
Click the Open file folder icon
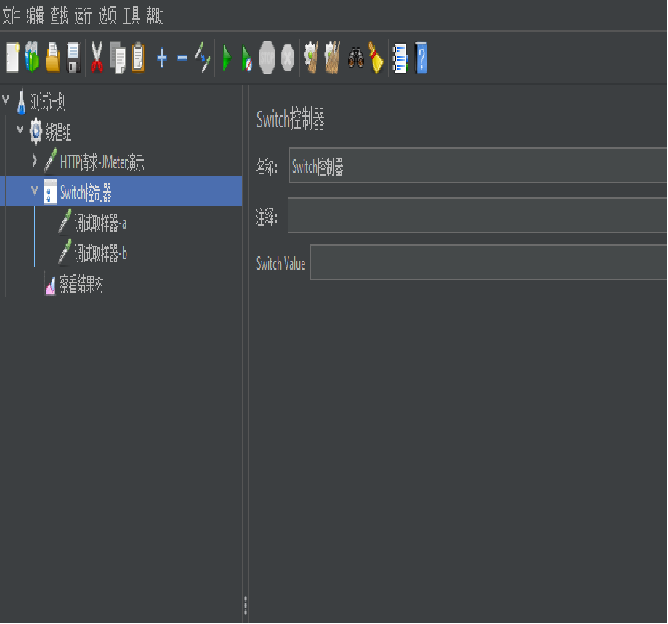click(x=53, y=58)
